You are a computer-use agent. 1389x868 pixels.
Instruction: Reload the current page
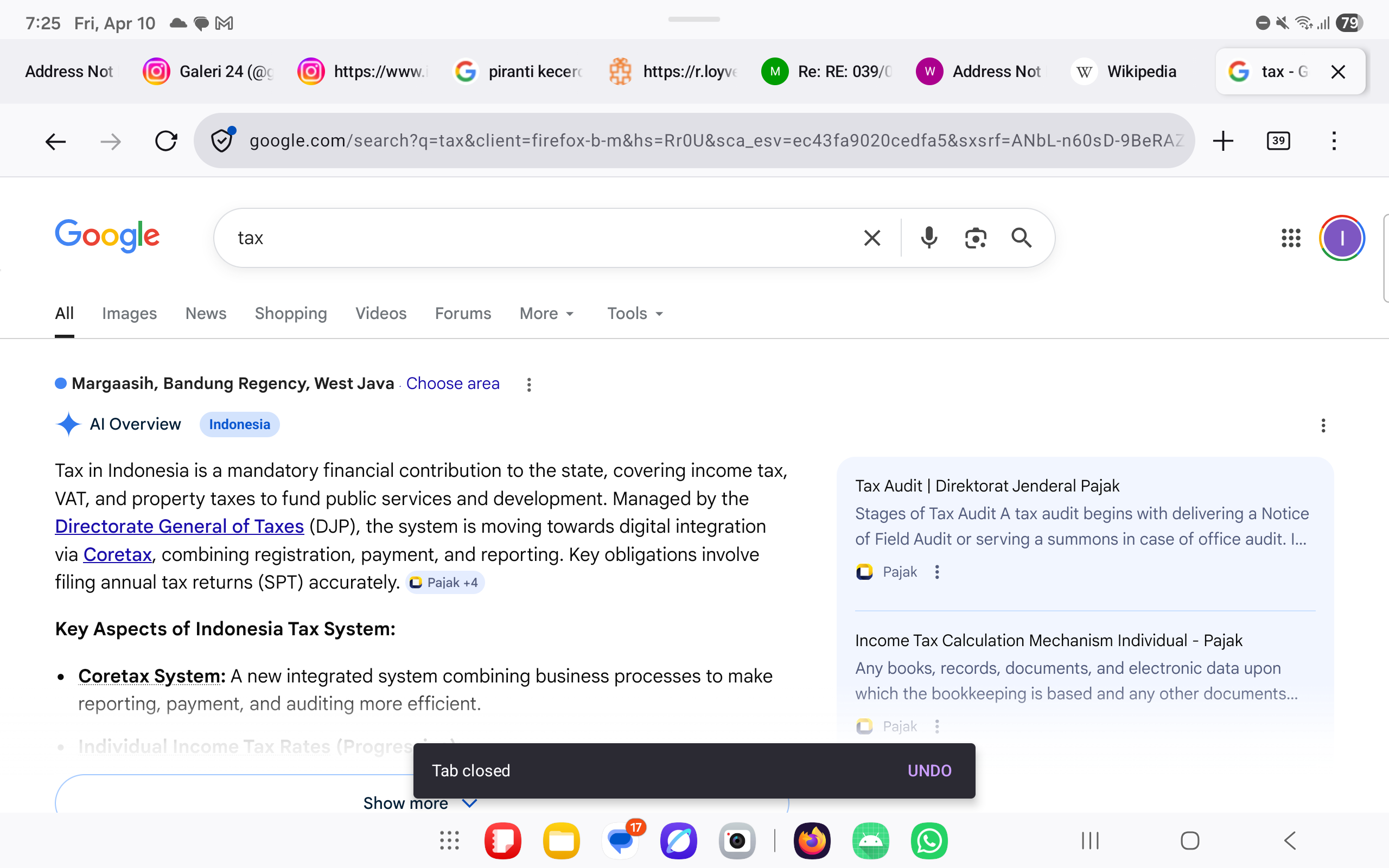tap(167, 141)
